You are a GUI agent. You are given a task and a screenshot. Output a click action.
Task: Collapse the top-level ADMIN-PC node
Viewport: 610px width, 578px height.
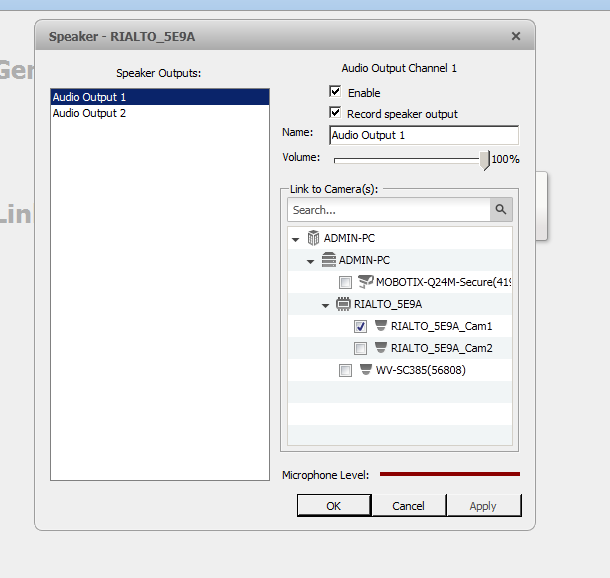point(296,240)
